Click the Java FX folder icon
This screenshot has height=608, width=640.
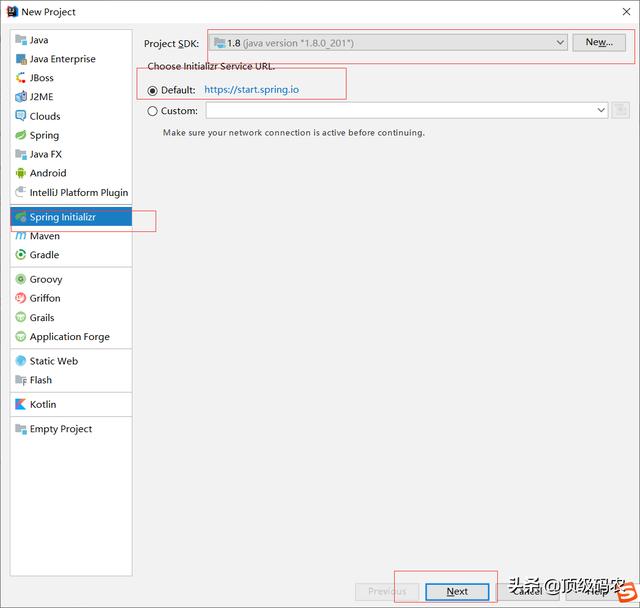coord(21,154)
